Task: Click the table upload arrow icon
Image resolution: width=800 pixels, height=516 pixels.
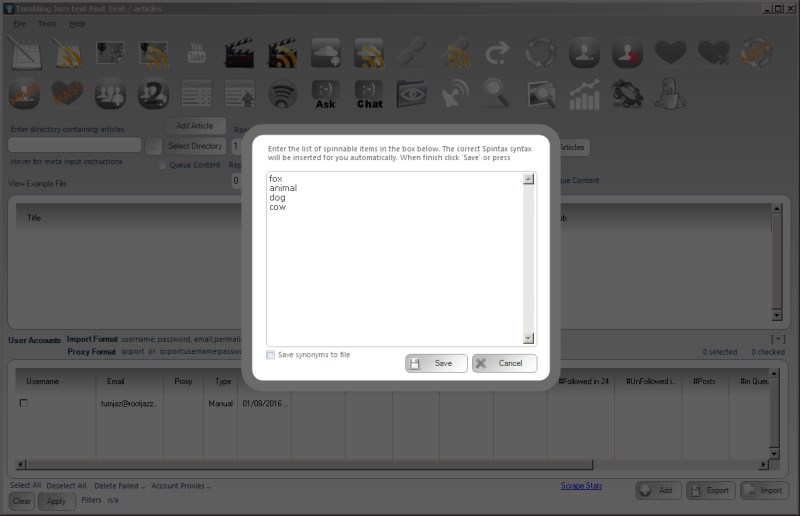Action: tap(239, 94)
